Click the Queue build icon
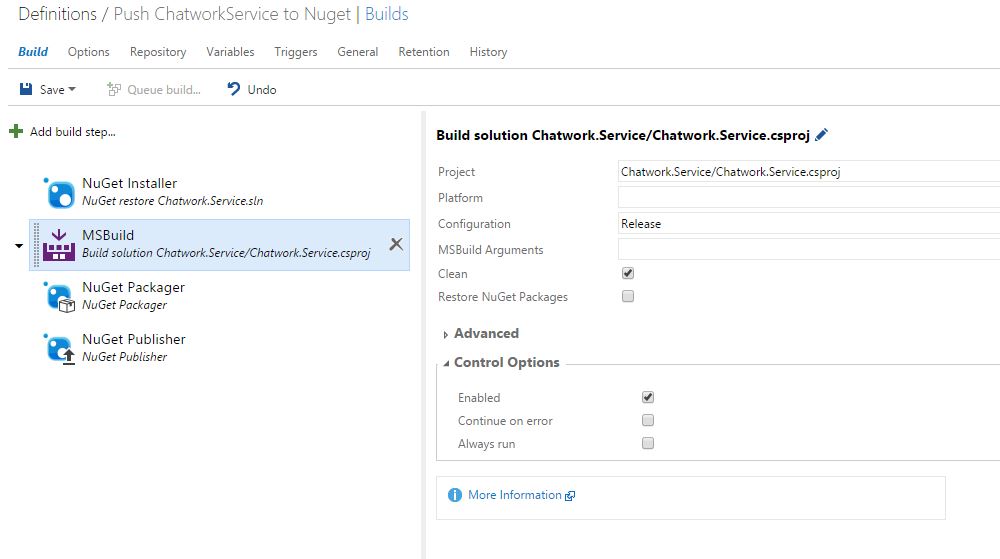This screenshot has width=1000, height=559. [x=114, y=89]
